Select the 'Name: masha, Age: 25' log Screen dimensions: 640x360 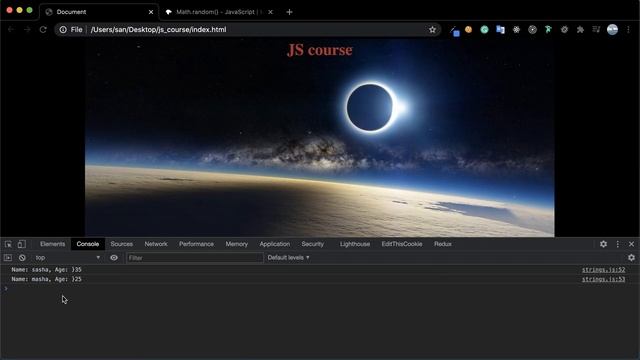[x=47, y=279]
